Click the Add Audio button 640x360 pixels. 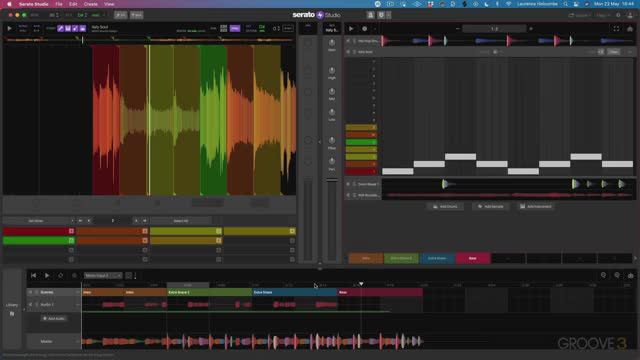[x=54, y=318]
